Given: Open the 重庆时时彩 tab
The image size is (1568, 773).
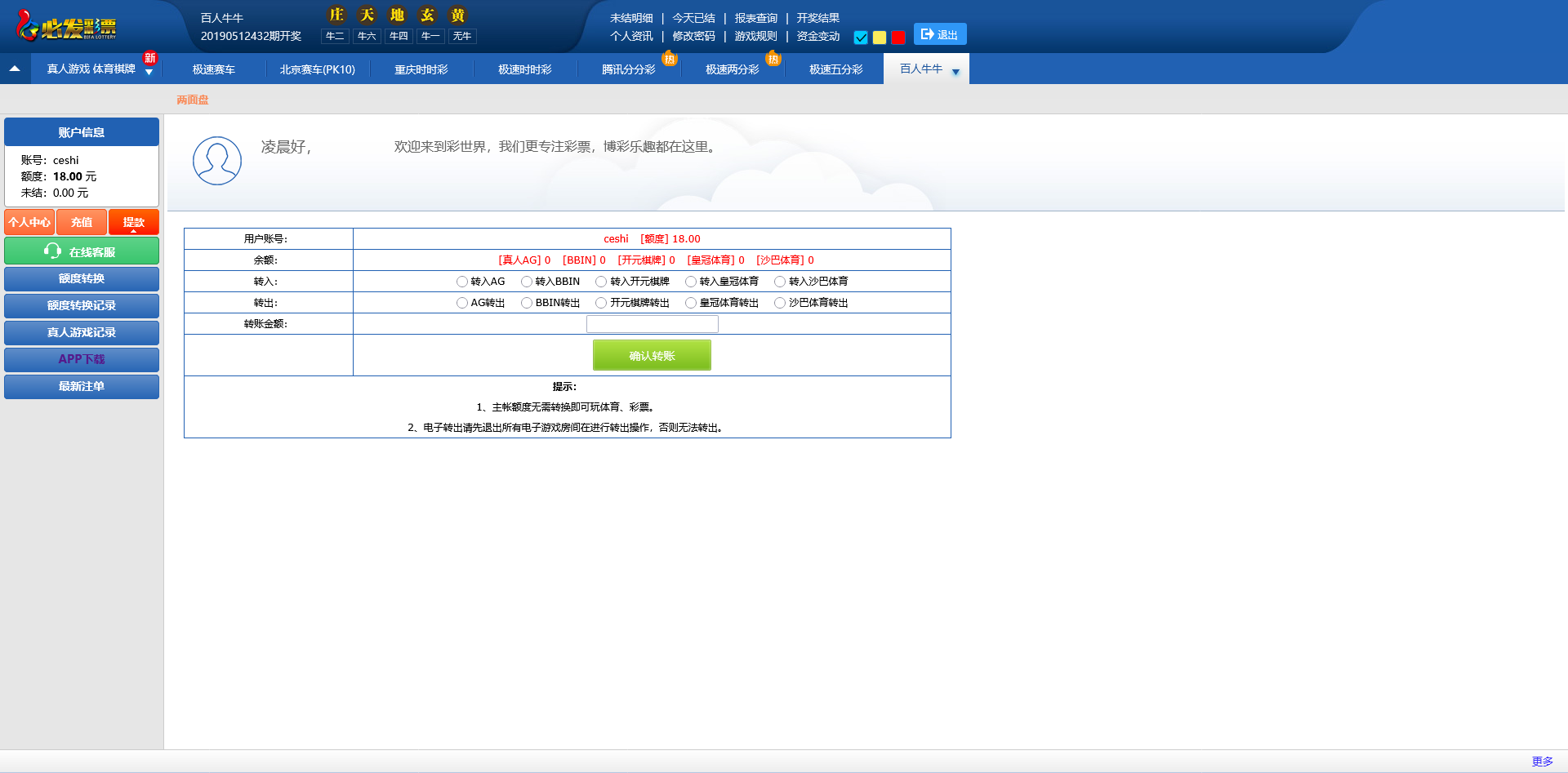Looking at the screenshot, I should tap(421, 69).
